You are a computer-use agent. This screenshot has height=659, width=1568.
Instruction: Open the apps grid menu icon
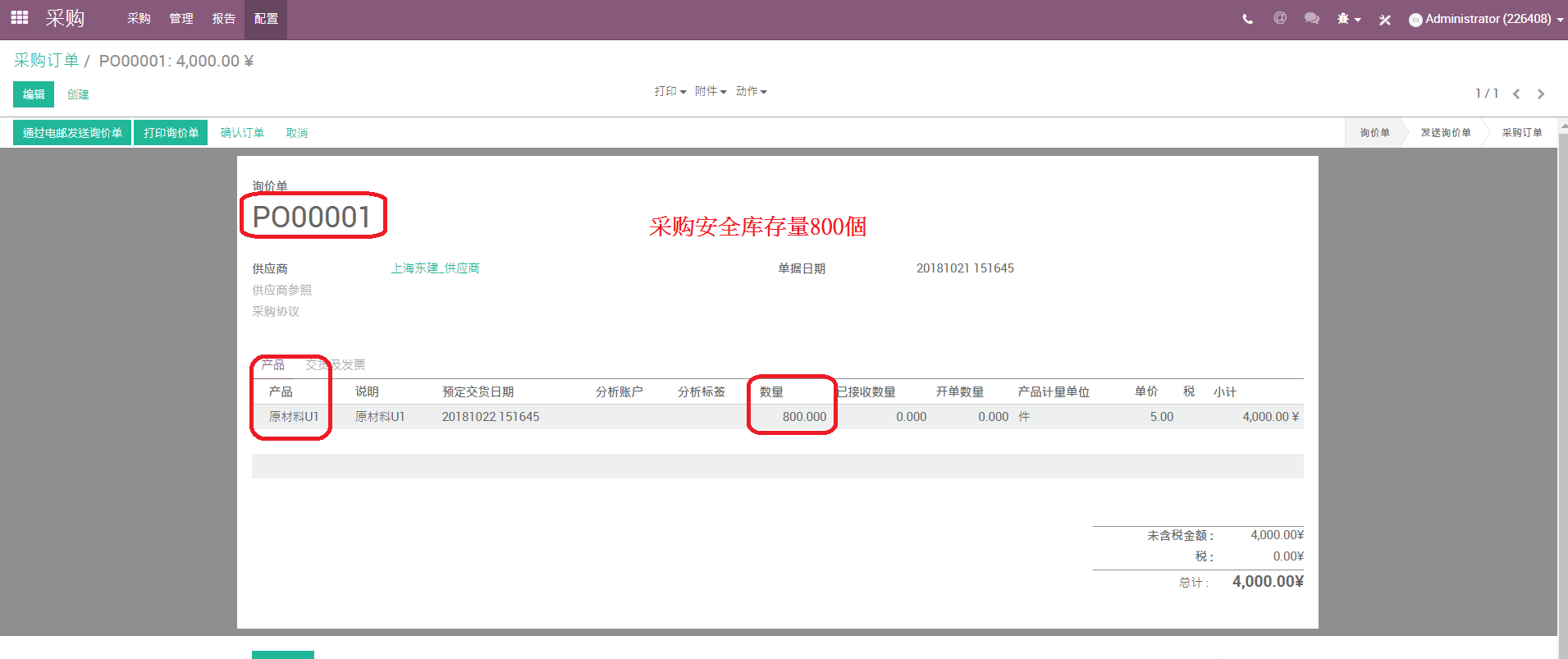(20, 17)
